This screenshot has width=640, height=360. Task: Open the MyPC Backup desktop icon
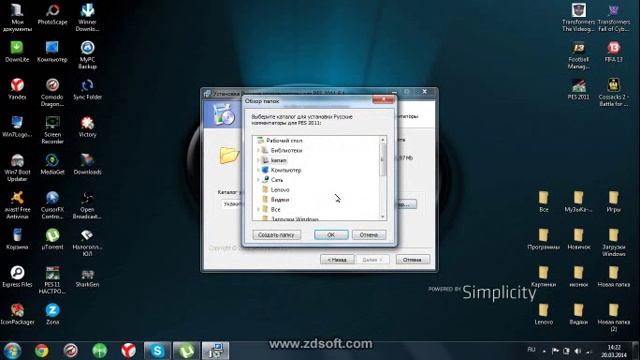point(87,55)
